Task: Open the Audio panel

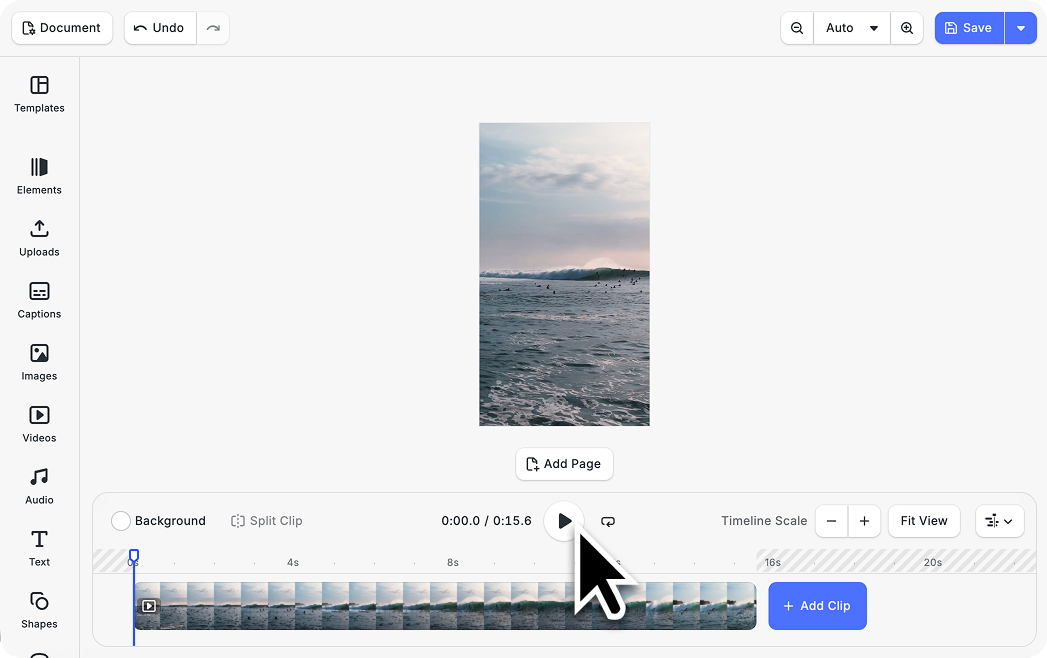Action: 39,486
